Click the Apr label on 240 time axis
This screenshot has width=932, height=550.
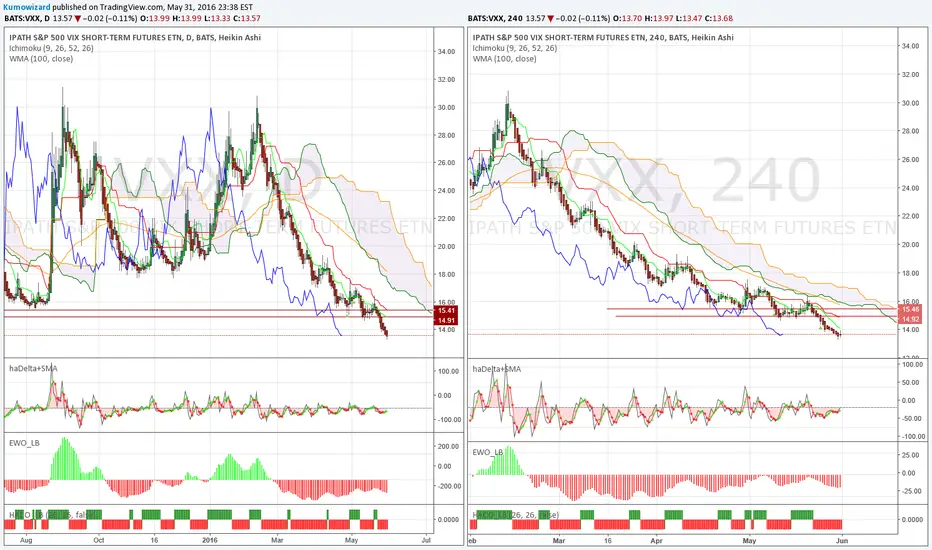(x=656, y=541)
